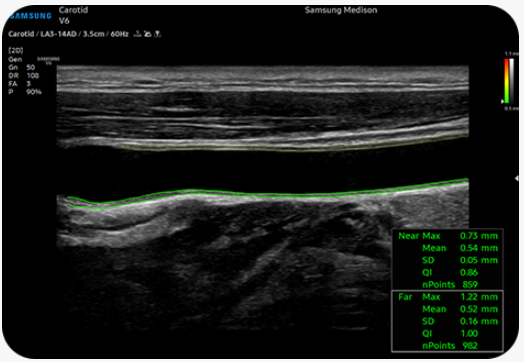Click the green far wall IMT trace
Viewport: 524px width, 362px height.
(267, 194)
